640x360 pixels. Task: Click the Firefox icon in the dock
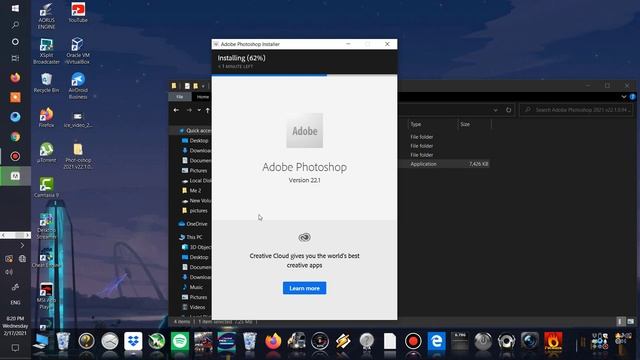pyautogui.click(x=273, y=341)
